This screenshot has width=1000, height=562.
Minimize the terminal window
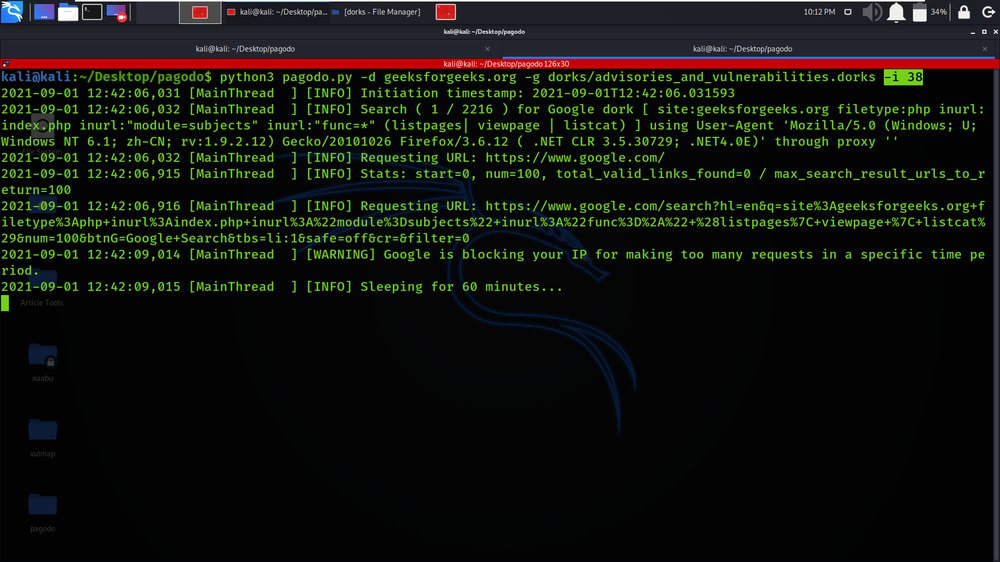[973, 32]
